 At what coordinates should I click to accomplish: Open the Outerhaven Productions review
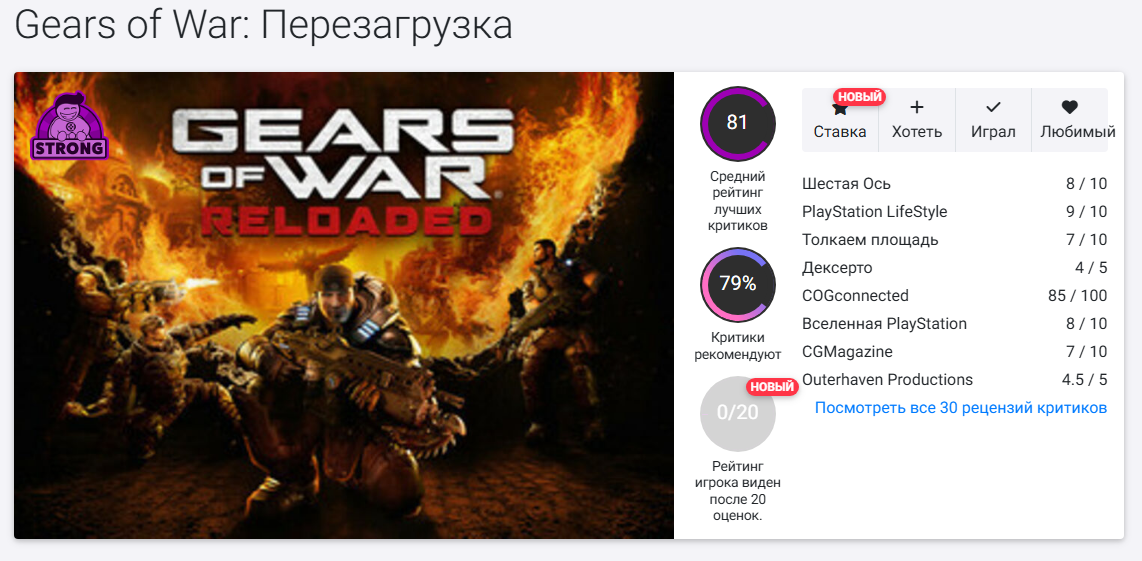pyautogui.click(x=954, y=380)
